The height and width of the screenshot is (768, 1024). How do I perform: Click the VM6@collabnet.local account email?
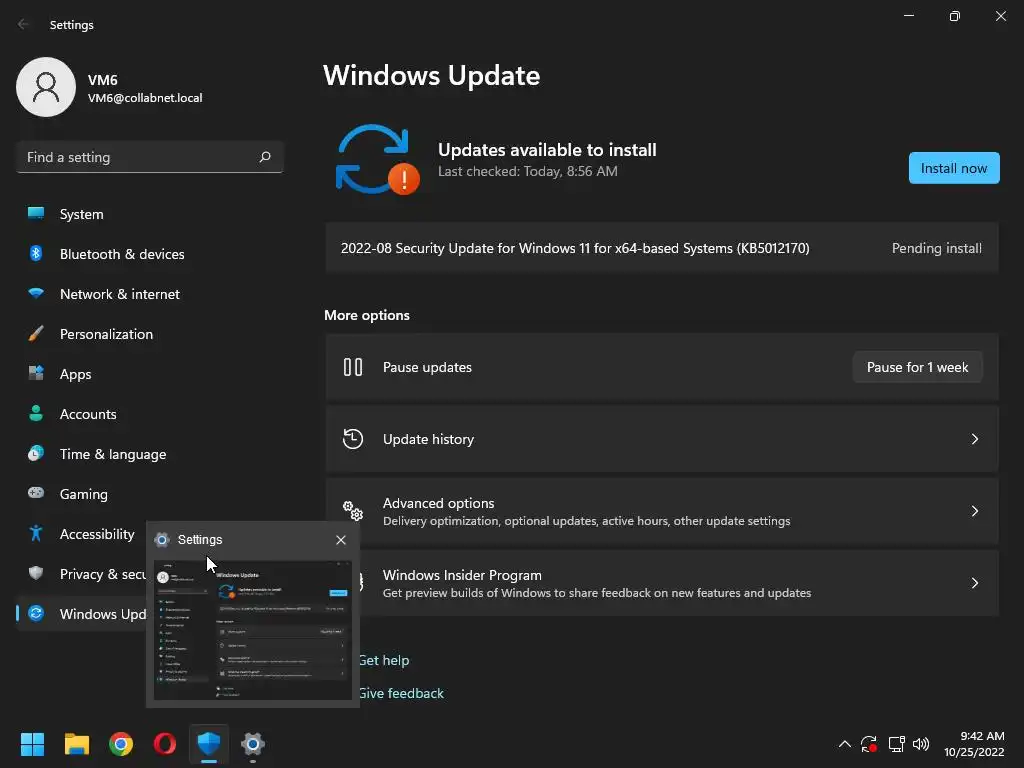click(145, 98)
